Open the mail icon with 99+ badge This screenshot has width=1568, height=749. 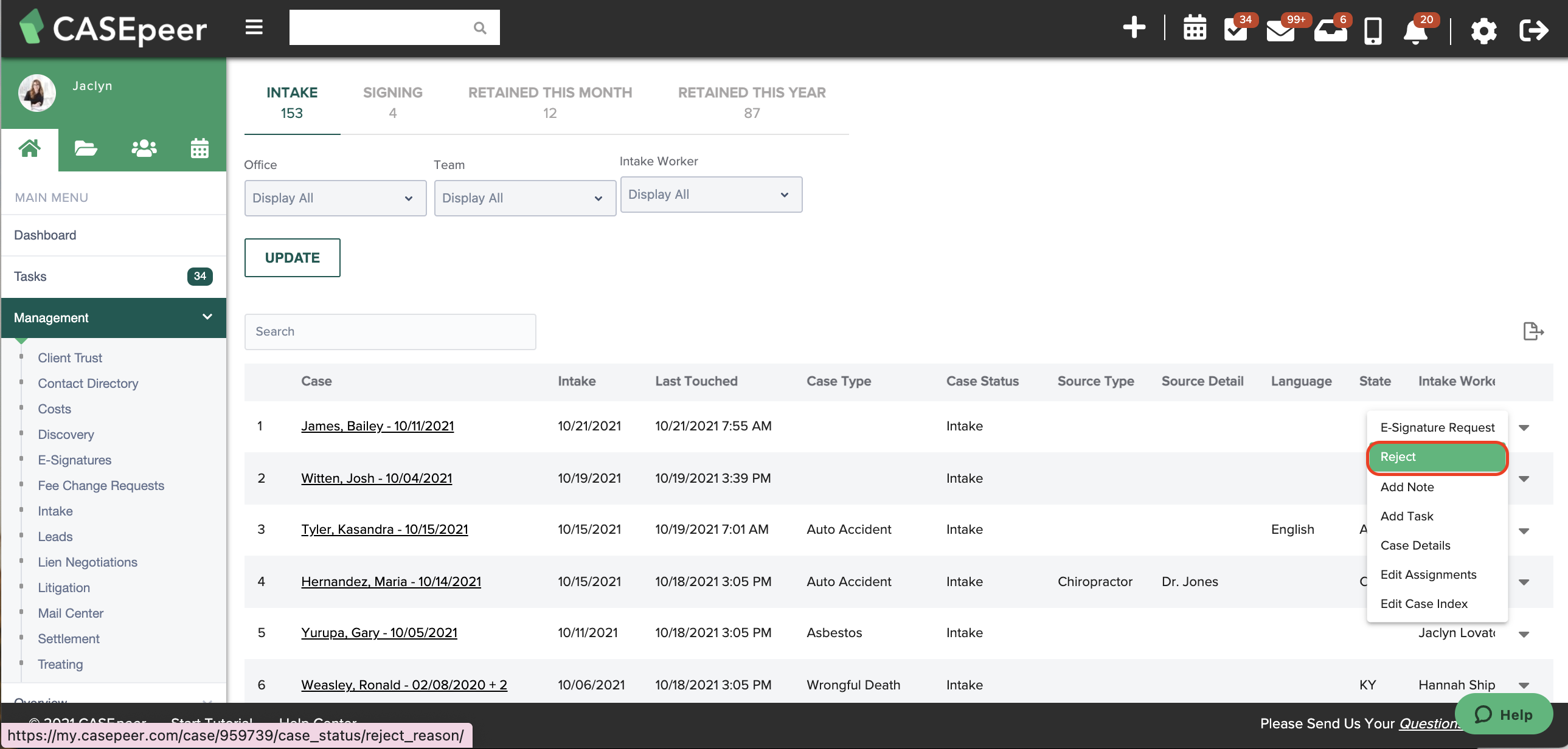coord(1281,31)
